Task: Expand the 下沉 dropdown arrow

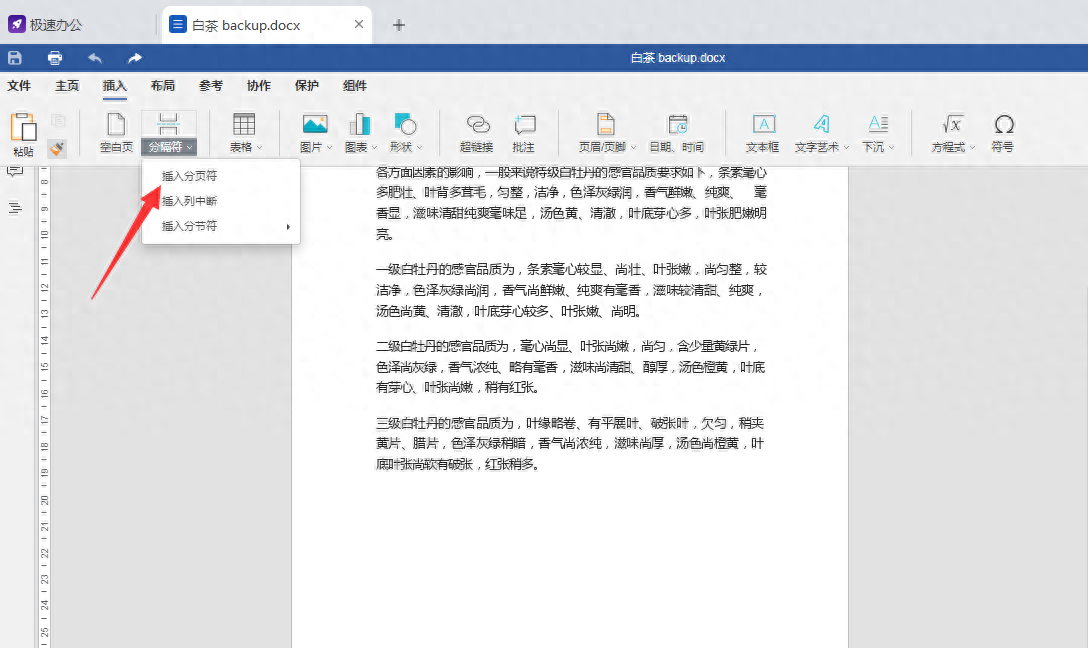Action: click(892, 147)
